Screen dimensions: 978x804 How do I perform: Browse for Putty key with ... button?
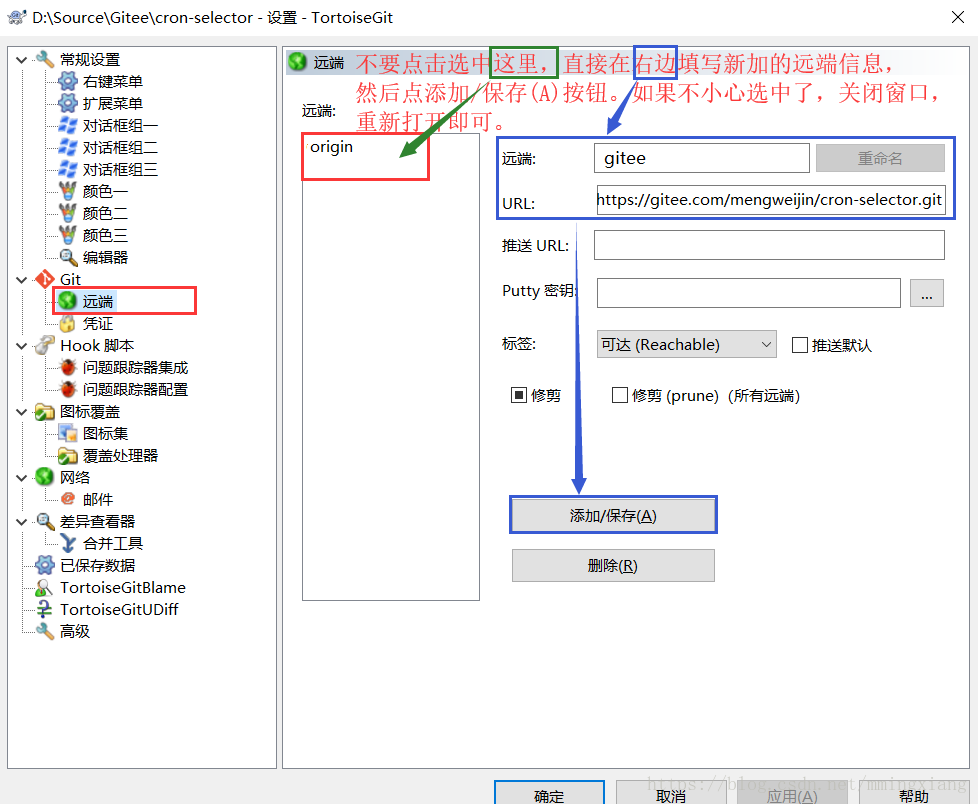coord(927,293)
